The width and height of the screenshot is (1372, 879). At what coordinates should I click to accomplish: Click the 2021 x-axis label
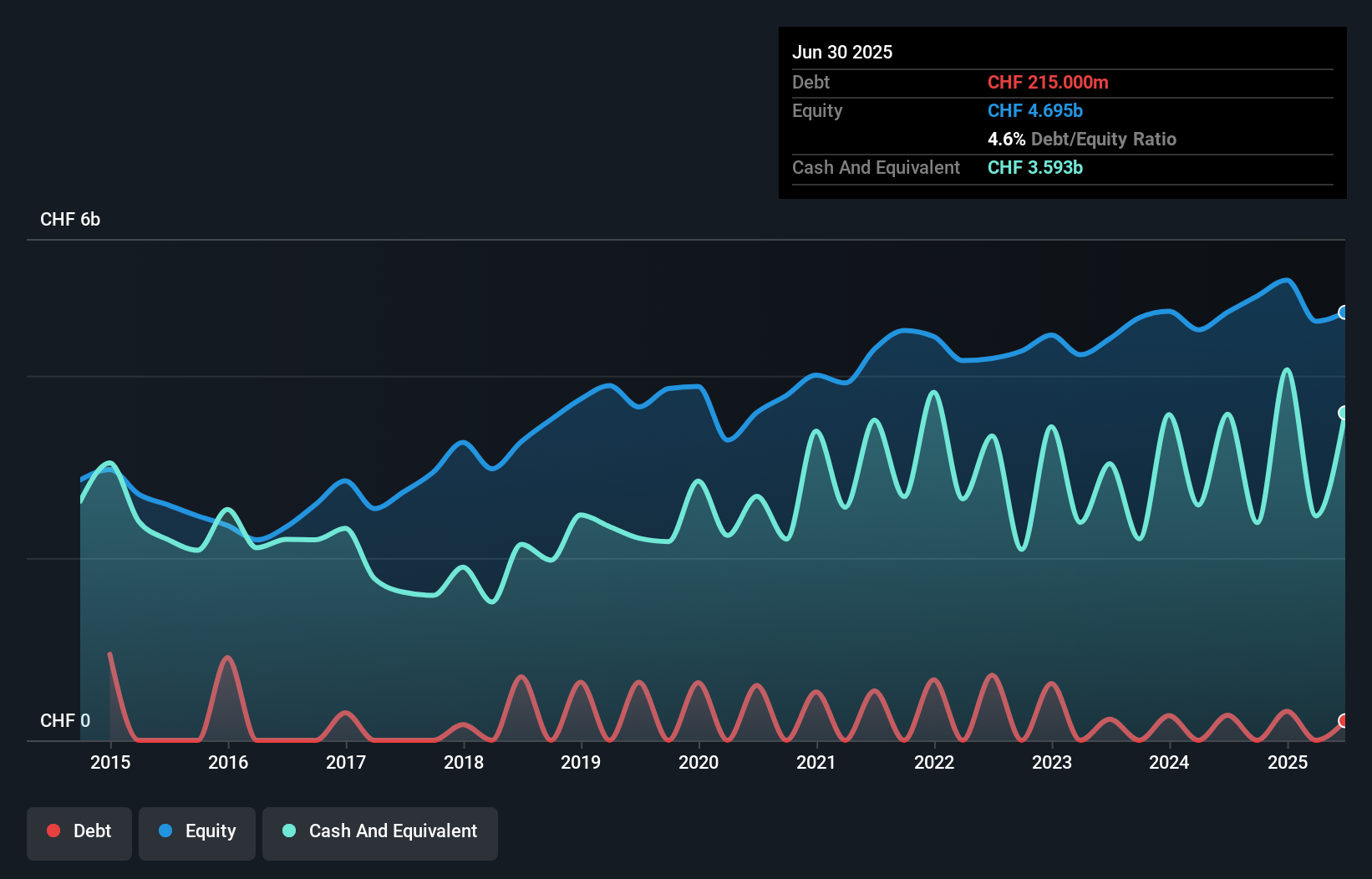click(816, 762)
